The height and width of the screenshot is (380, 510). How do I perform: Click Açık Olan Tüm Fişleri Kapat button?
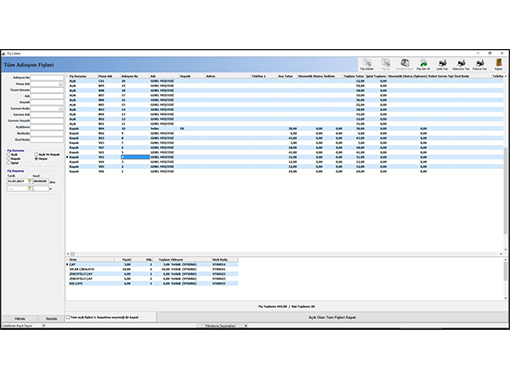[332, 317]
